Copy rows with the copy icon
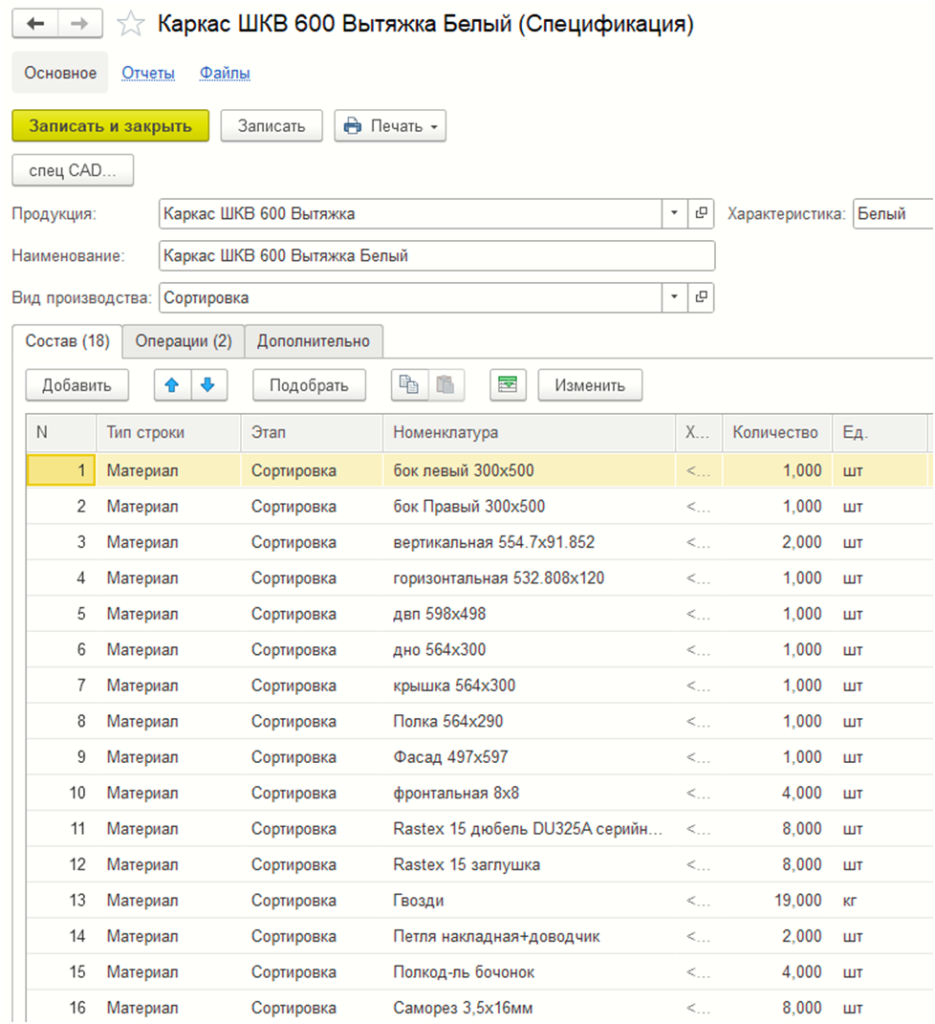Screen dimensions: 935x1024 (409, 385)
